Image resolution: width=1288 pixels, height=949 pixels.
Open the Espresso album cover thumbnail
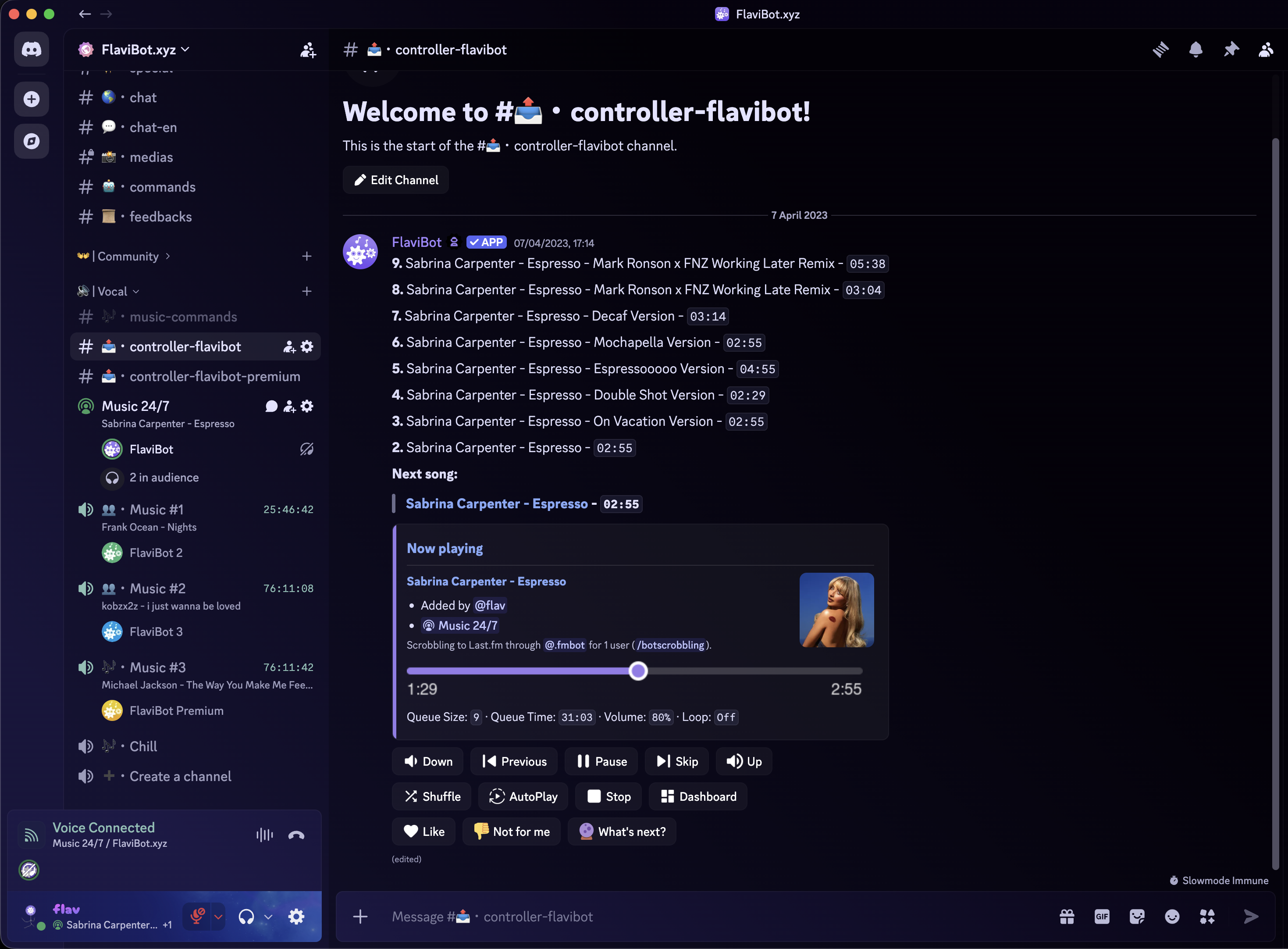click(x=836, y=610)
